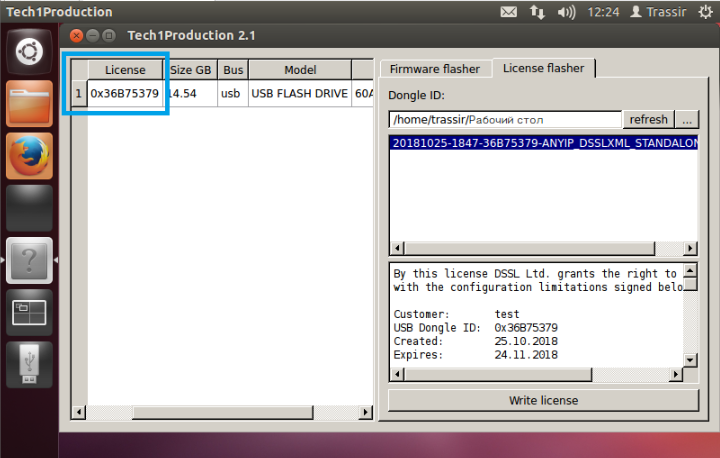Click the dark blank launcher icon
Viewport: 720px width, 458px height.
[29, 208]
